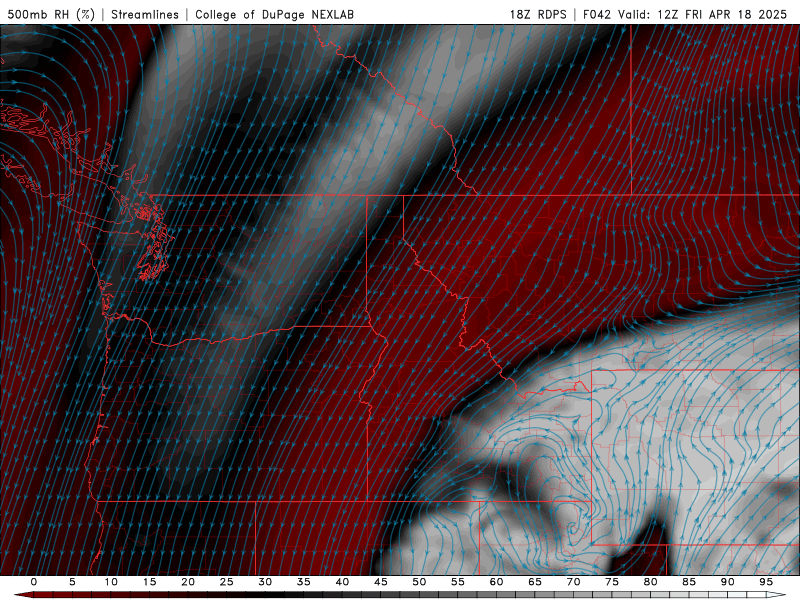Click the colorbar label "15"

click(x=149, y=582)
